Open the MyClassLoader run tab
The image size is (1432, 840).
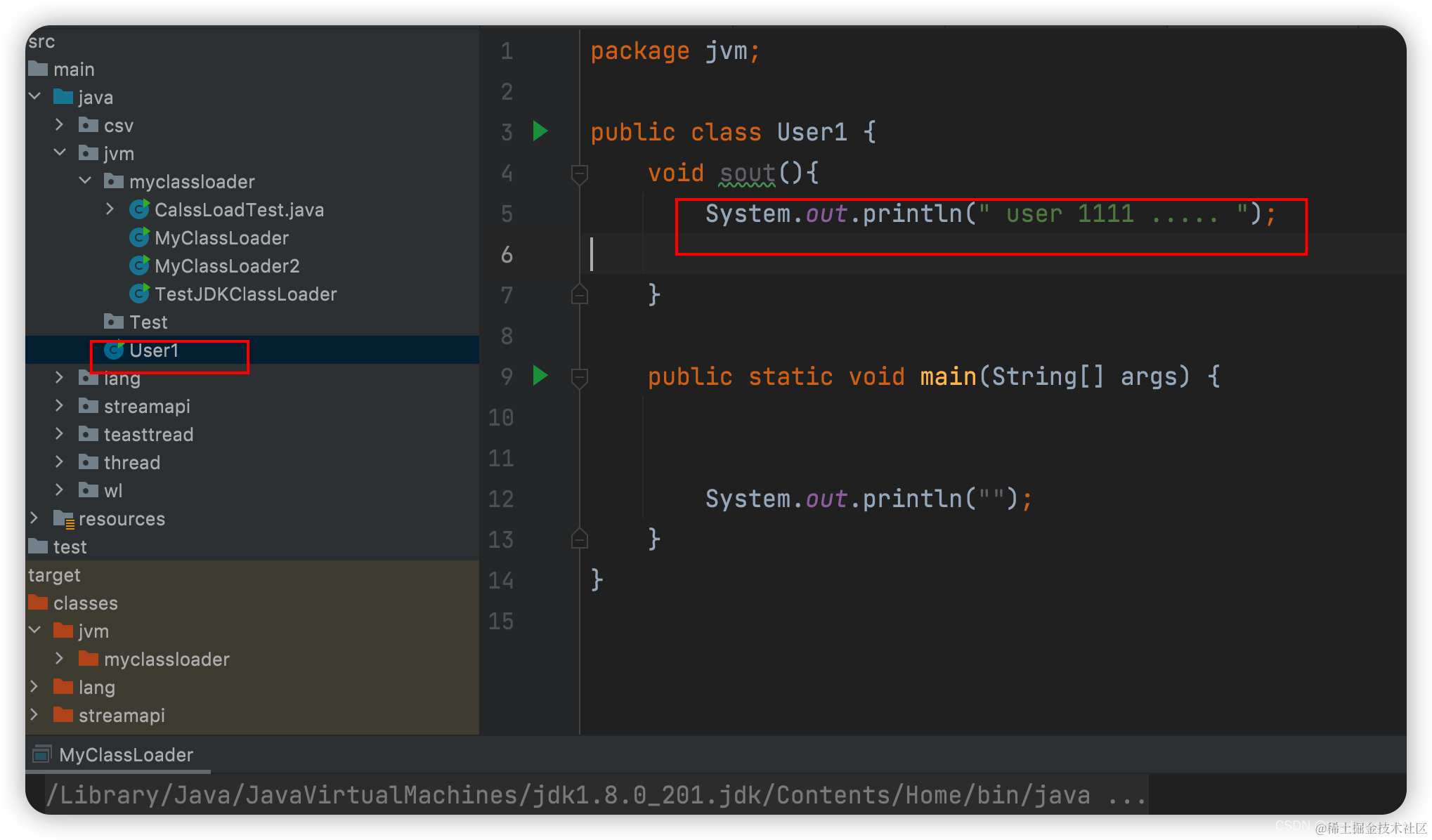coord(126,754)
